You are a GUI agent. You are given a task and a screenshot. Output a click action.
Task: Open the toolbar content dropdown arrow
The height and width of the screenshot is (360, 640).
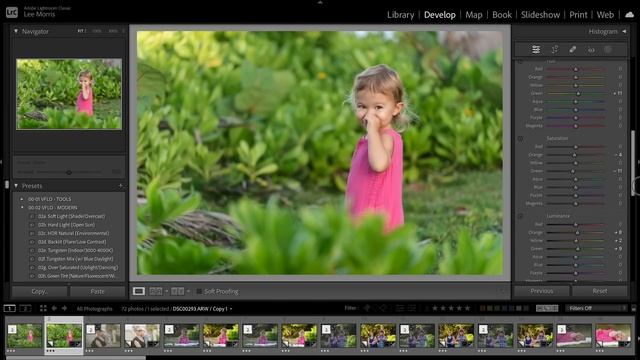503,291
